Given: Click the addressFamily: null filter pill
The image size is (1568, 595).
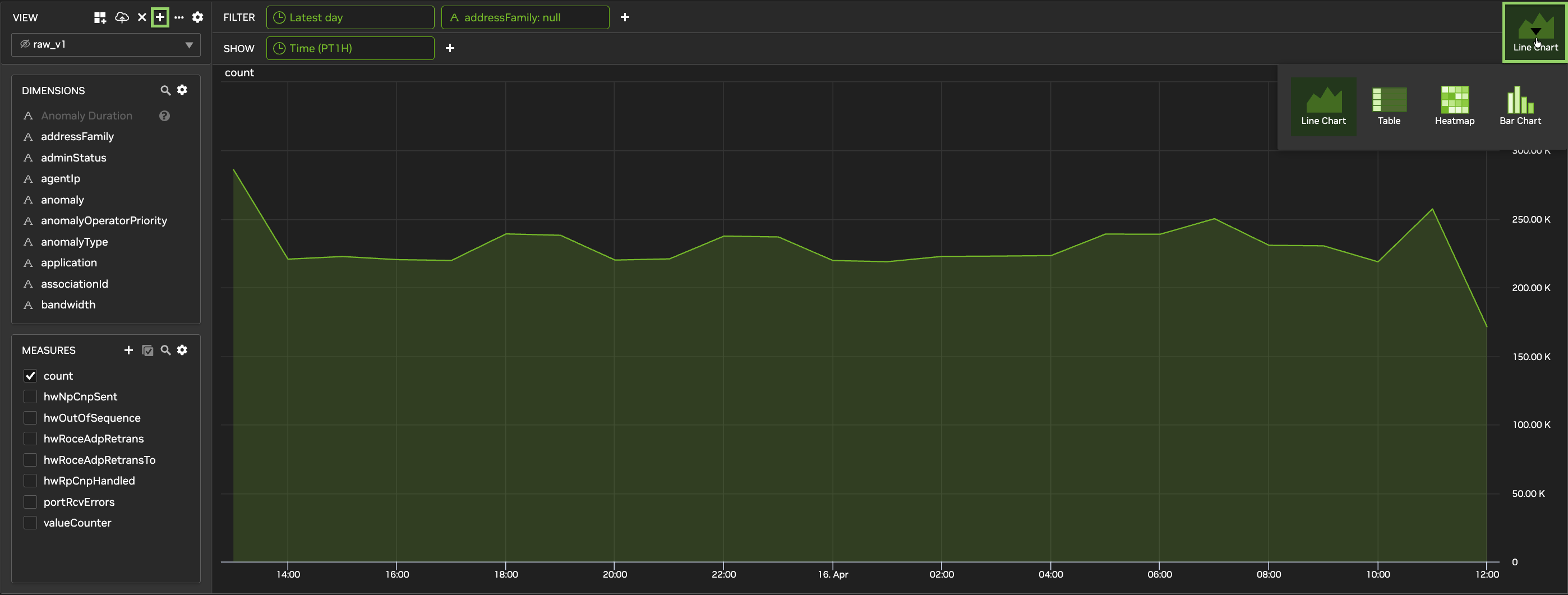Looking at the screenshot, I should coord(525,17).
